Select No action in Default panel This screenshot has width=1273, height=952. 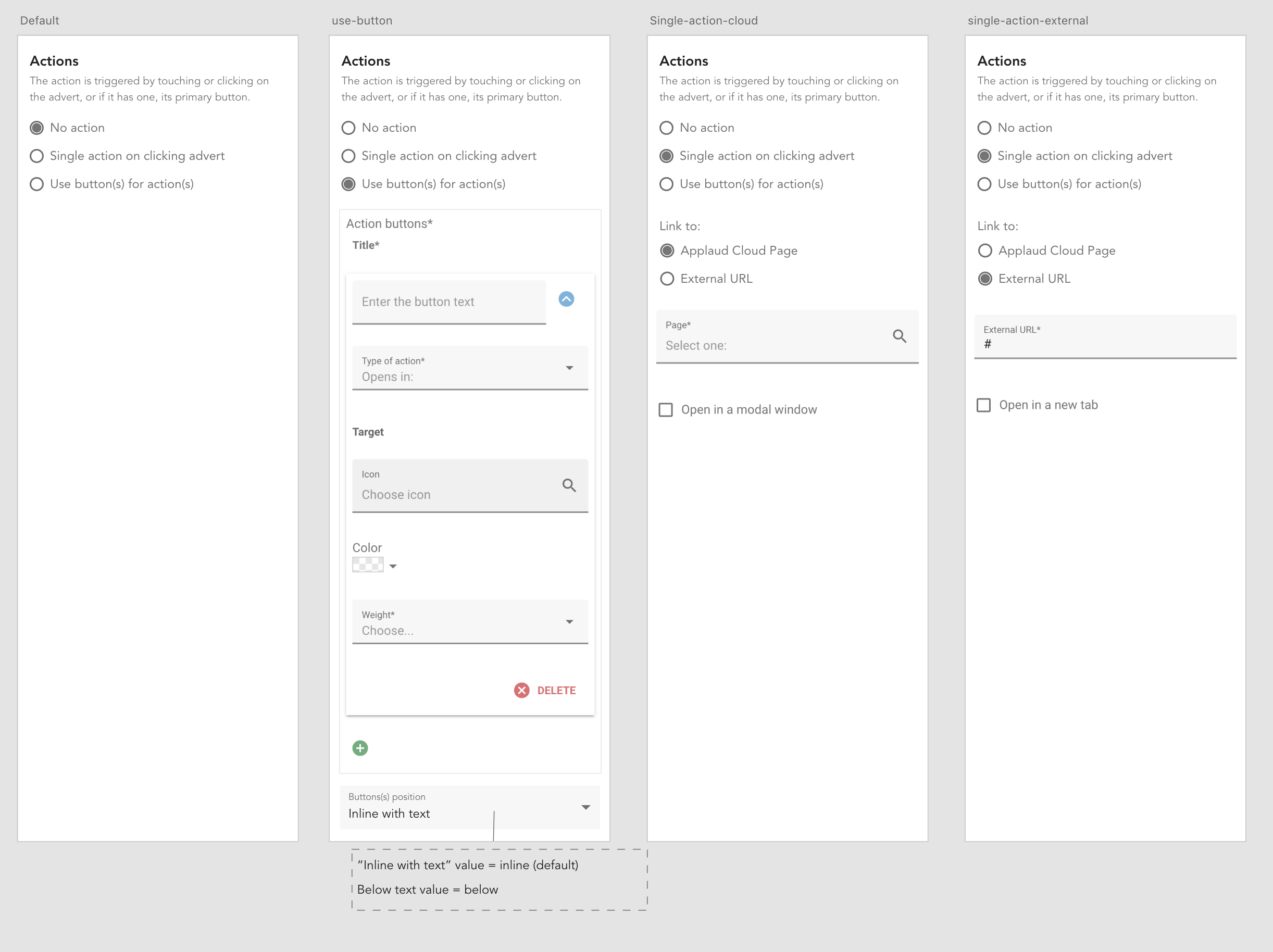37,128
